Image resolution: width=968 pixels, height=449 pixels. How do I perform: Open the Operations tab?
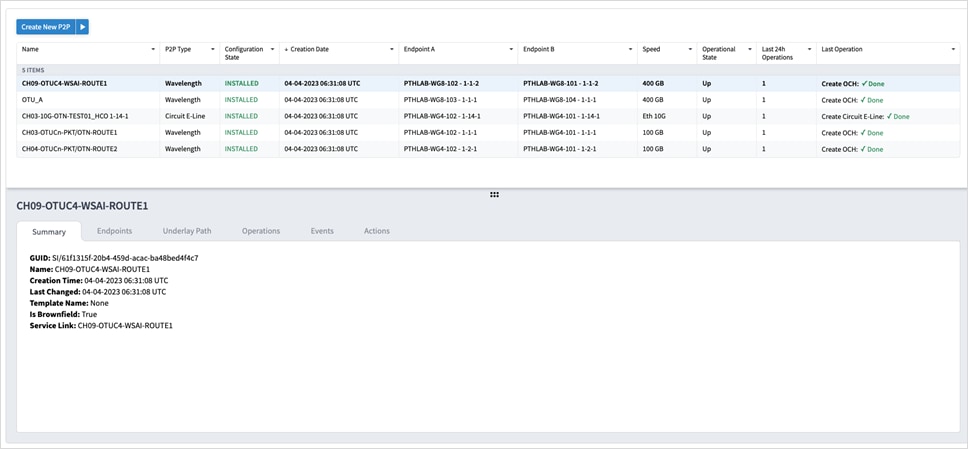tap(261, 231)
